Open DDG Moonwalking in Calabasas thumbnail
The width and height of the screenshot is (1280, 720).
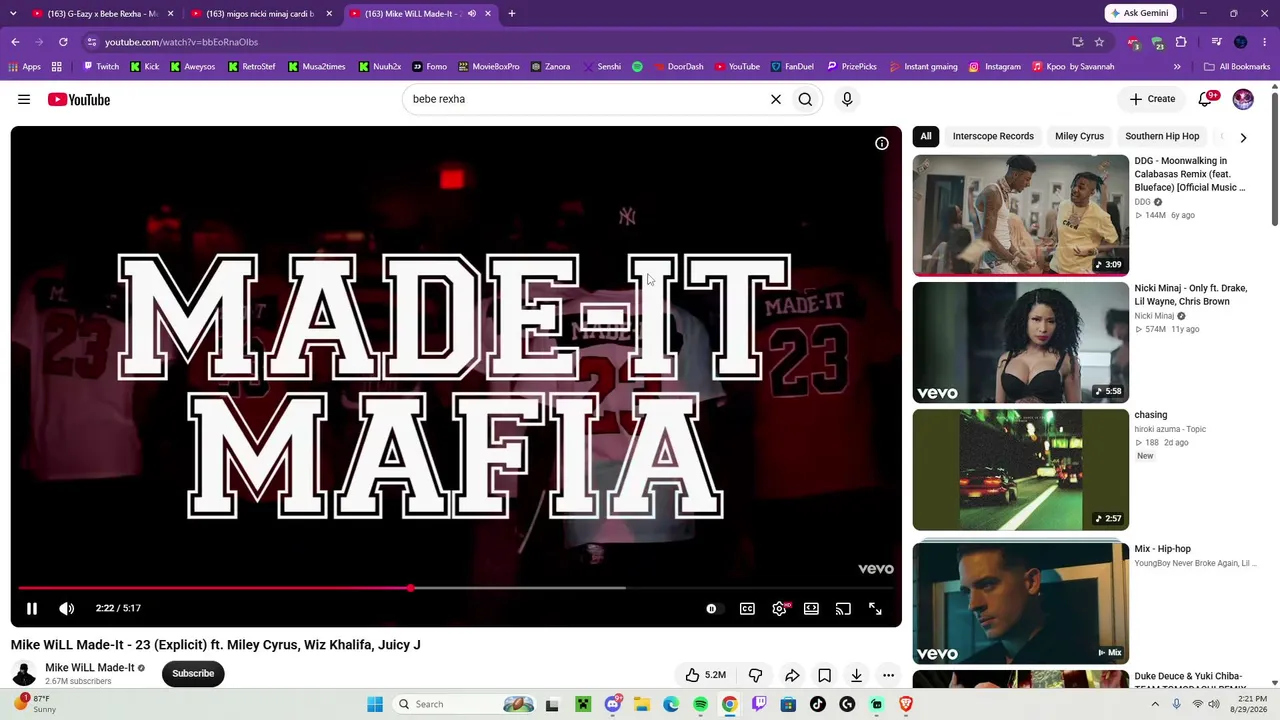click(x=1020, y=215)
